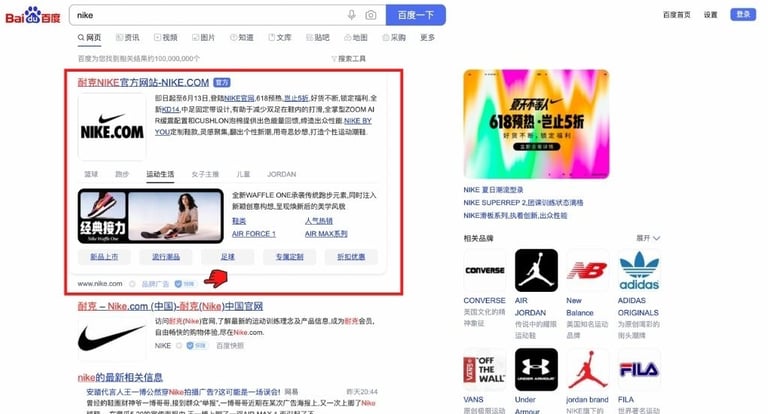Click the 足球 button
The height and width of the screenshot is (414, 768).
(x=228, y=257)
